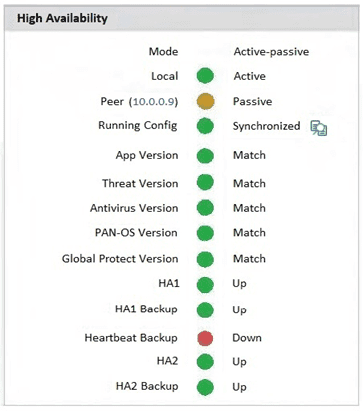
Task: Click the Synchronized status text
Action: click(x=266, y=126)
